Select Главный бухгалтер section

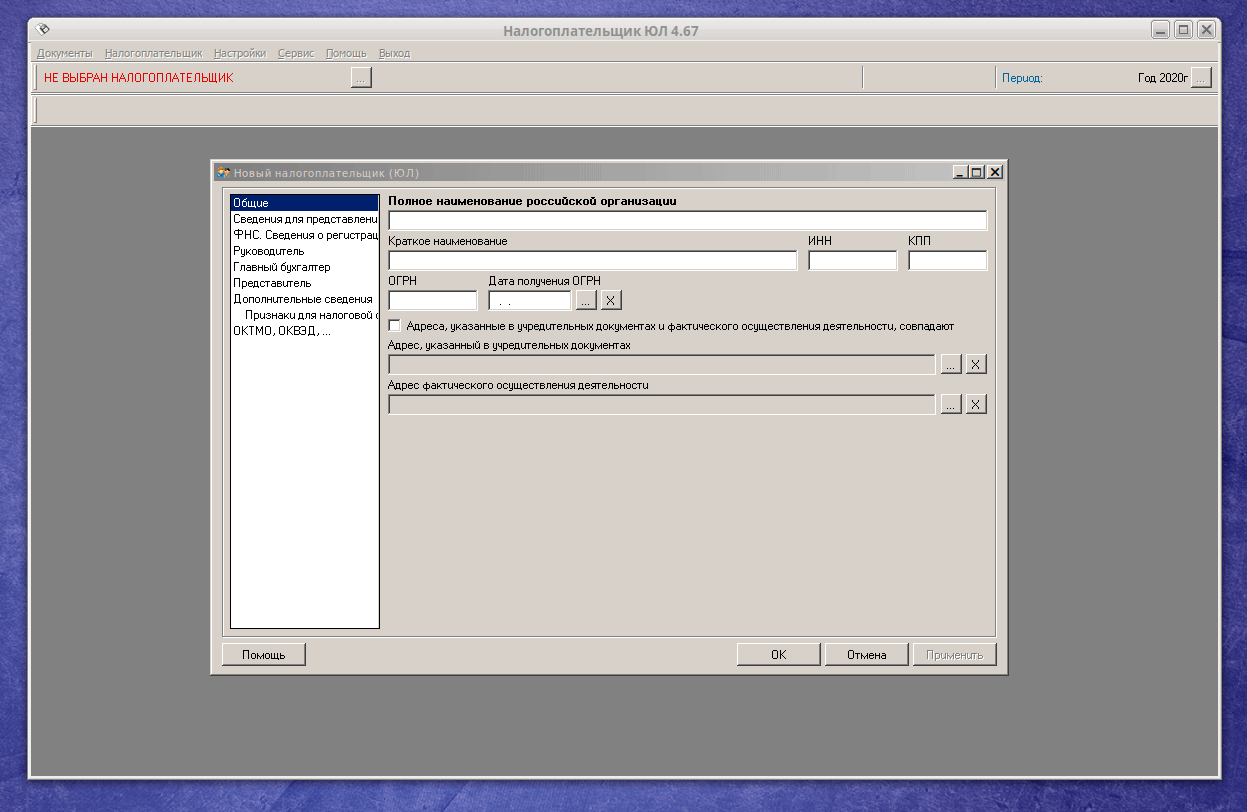click(281, 267)
